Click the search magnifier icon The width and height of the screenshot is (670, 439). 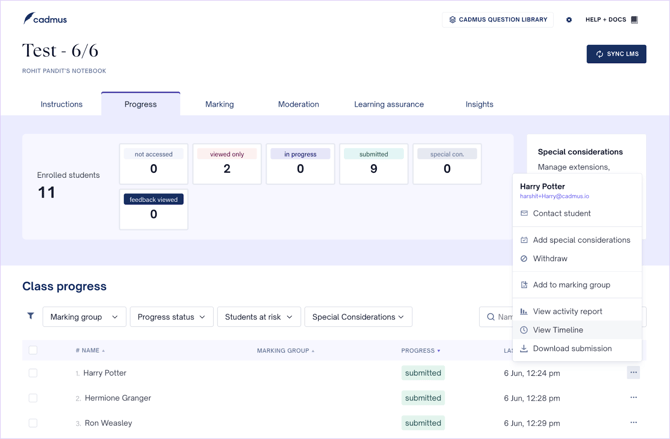pyautogui.click(x=491, y=317)
